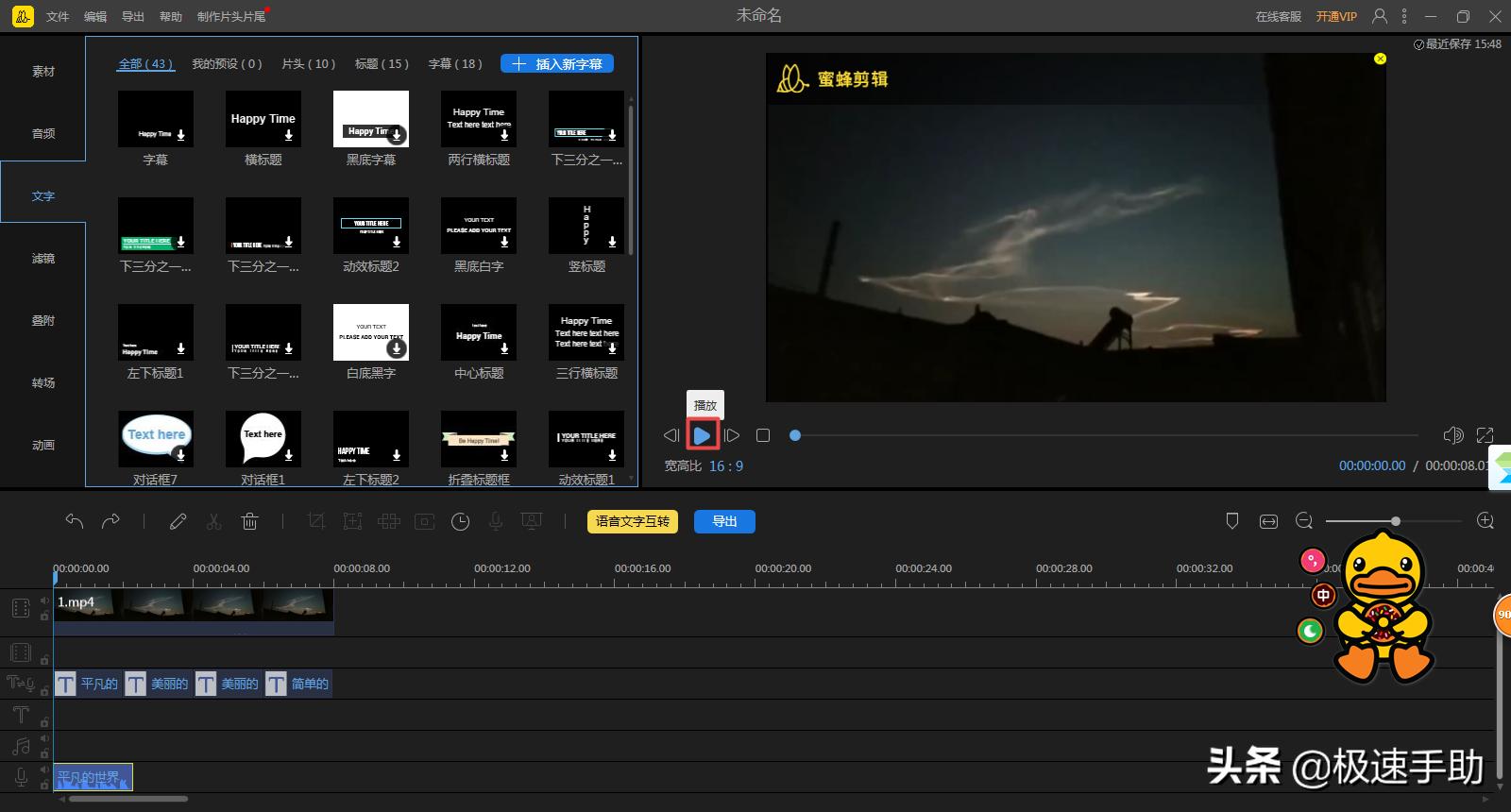
Task: Open the 16:9 aspect ratio selector
Action: coord(725,466)
